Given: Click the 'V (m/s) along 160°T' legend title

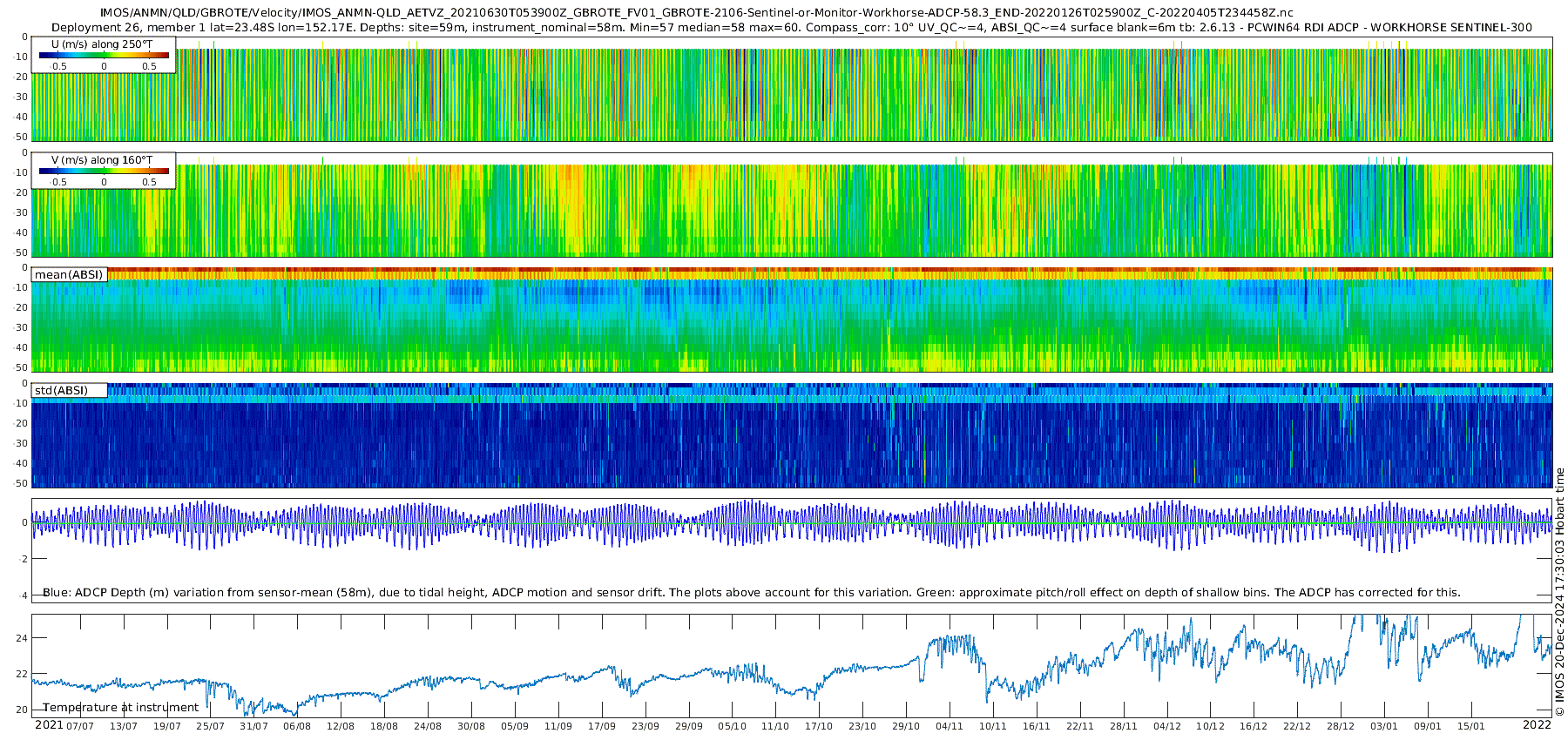Looking at the screenshot, I should pos(102,159).
